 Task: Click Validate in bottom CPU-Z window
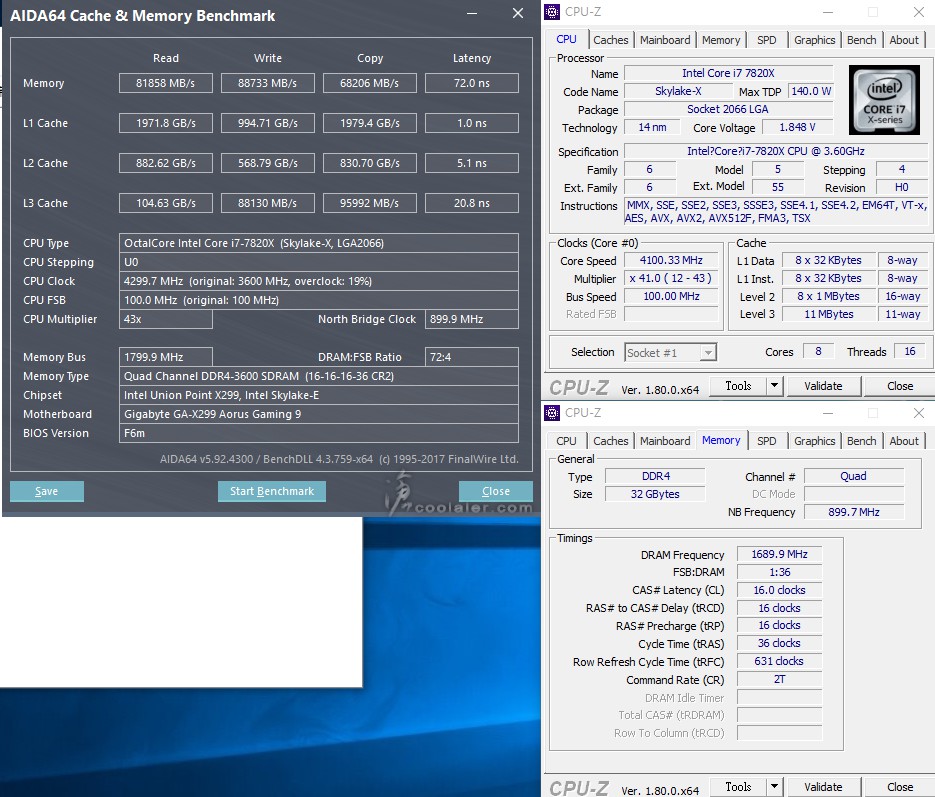pyautogui.click(x=823, y=787)
